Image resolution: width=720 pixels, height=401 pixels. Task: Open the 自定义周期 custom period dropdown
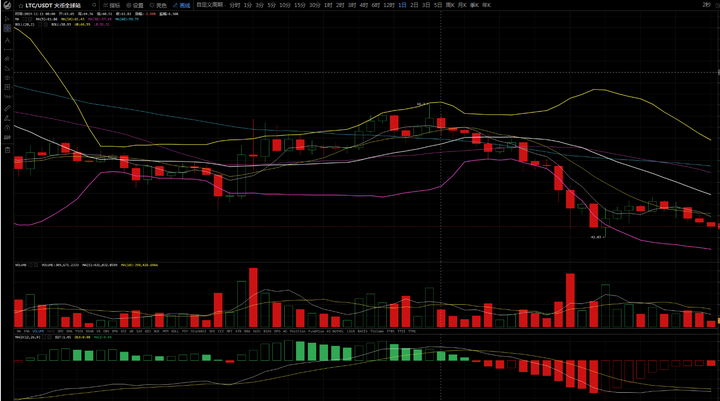(x=211, y=5)
